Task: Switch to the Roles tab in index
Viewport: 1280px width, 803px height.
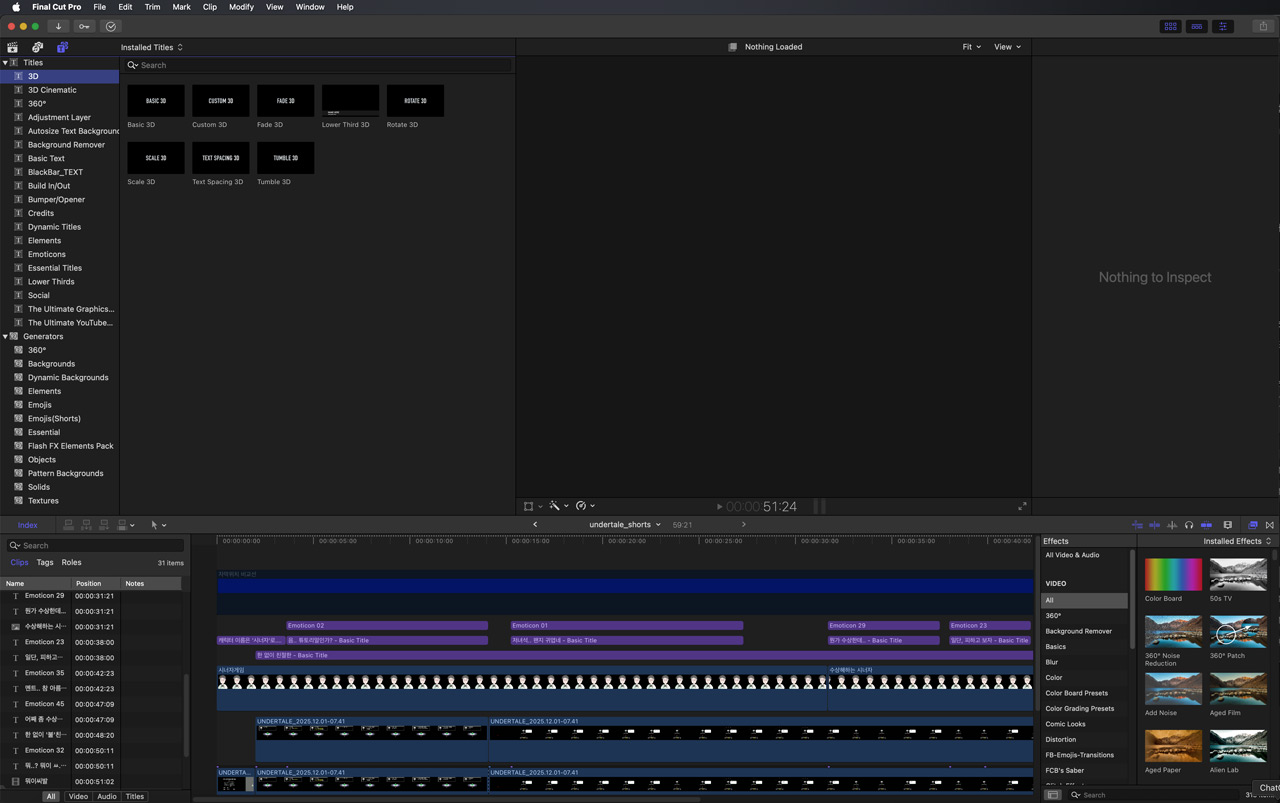Action: 71,563
